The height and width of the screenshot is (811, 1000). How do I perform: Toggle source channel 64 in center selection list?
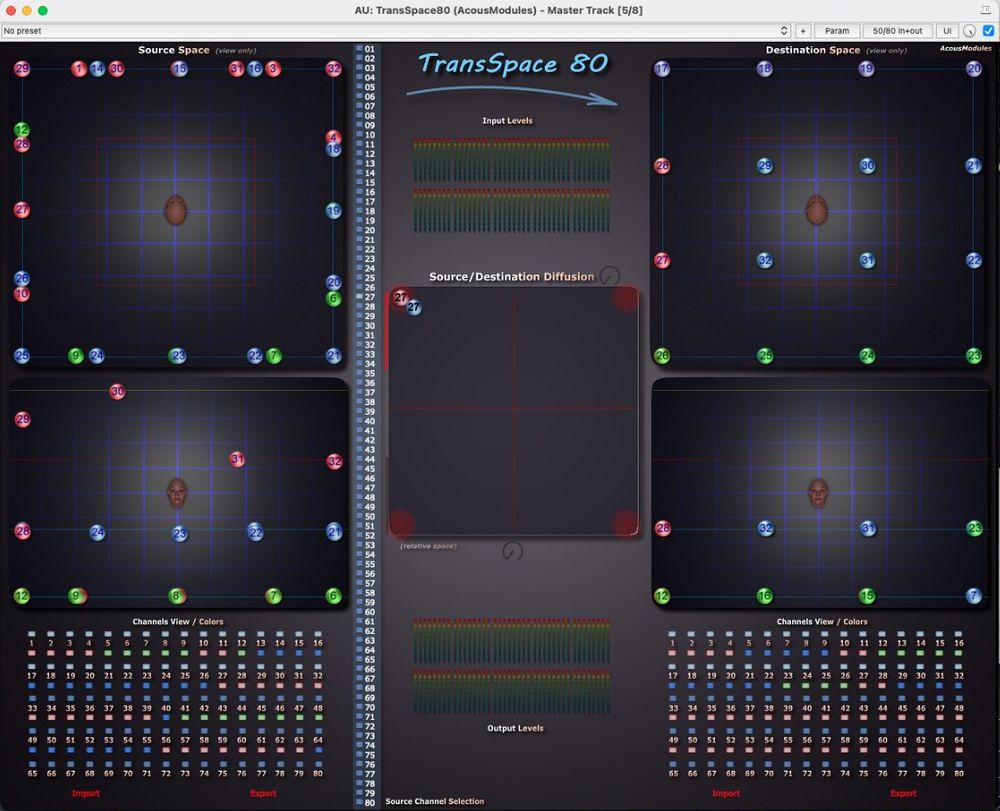pyautogui.click(x=360, y=650)
